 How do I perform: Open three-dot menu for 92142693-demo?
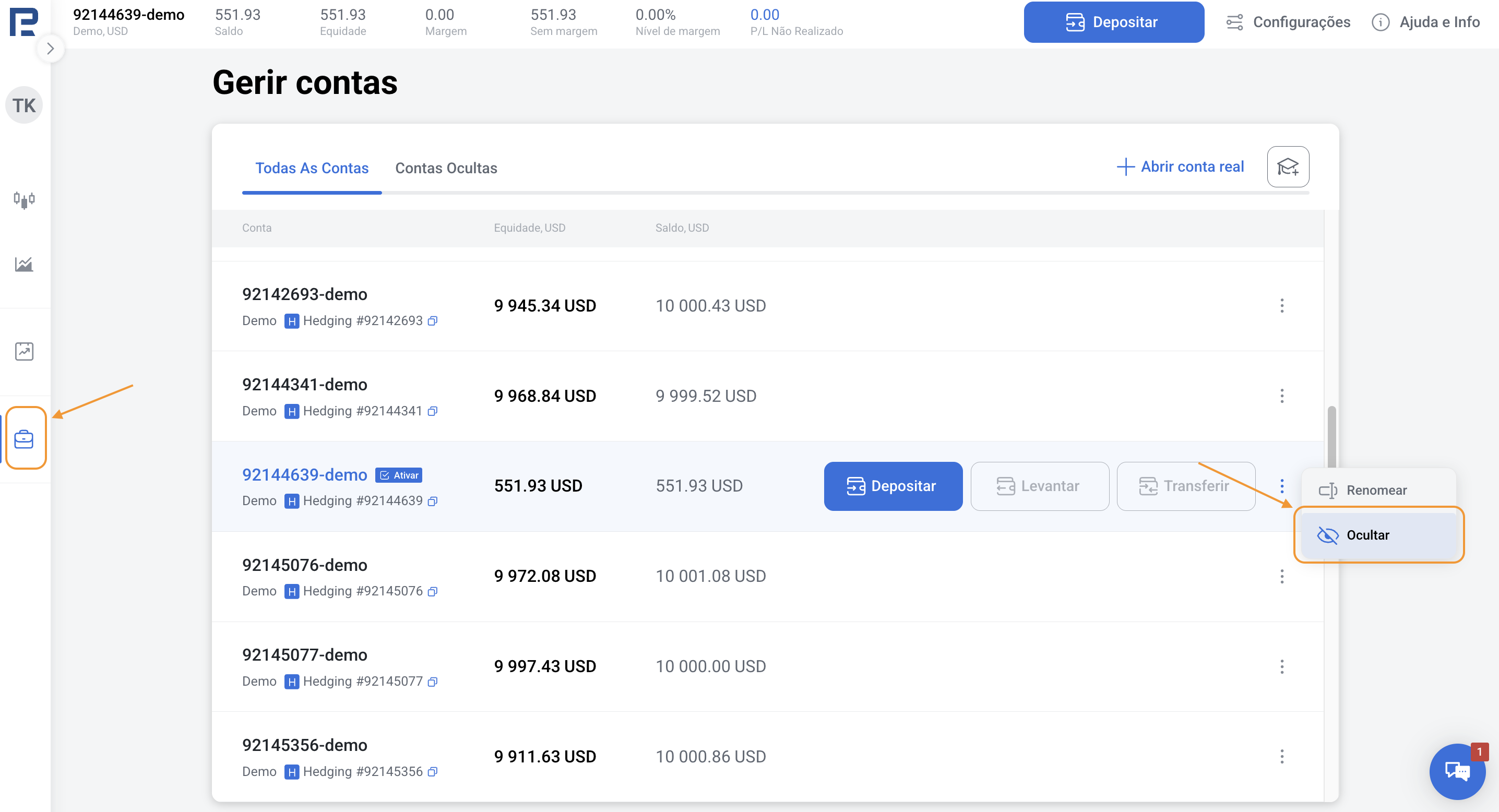click(1281, 306)
